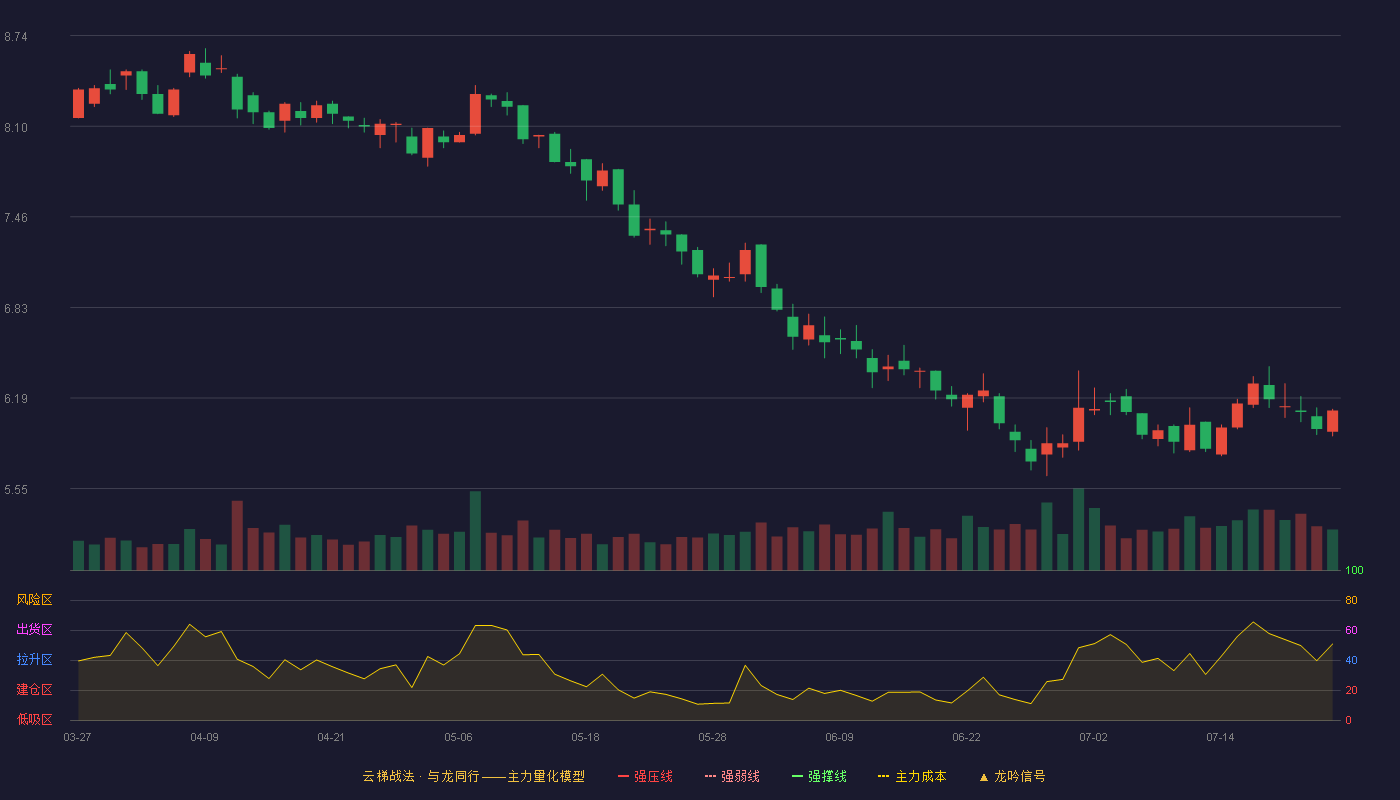This screenshot has width=1400, height=800.
Task: Select the 拉升区 zone label
Action: [34, 660]
